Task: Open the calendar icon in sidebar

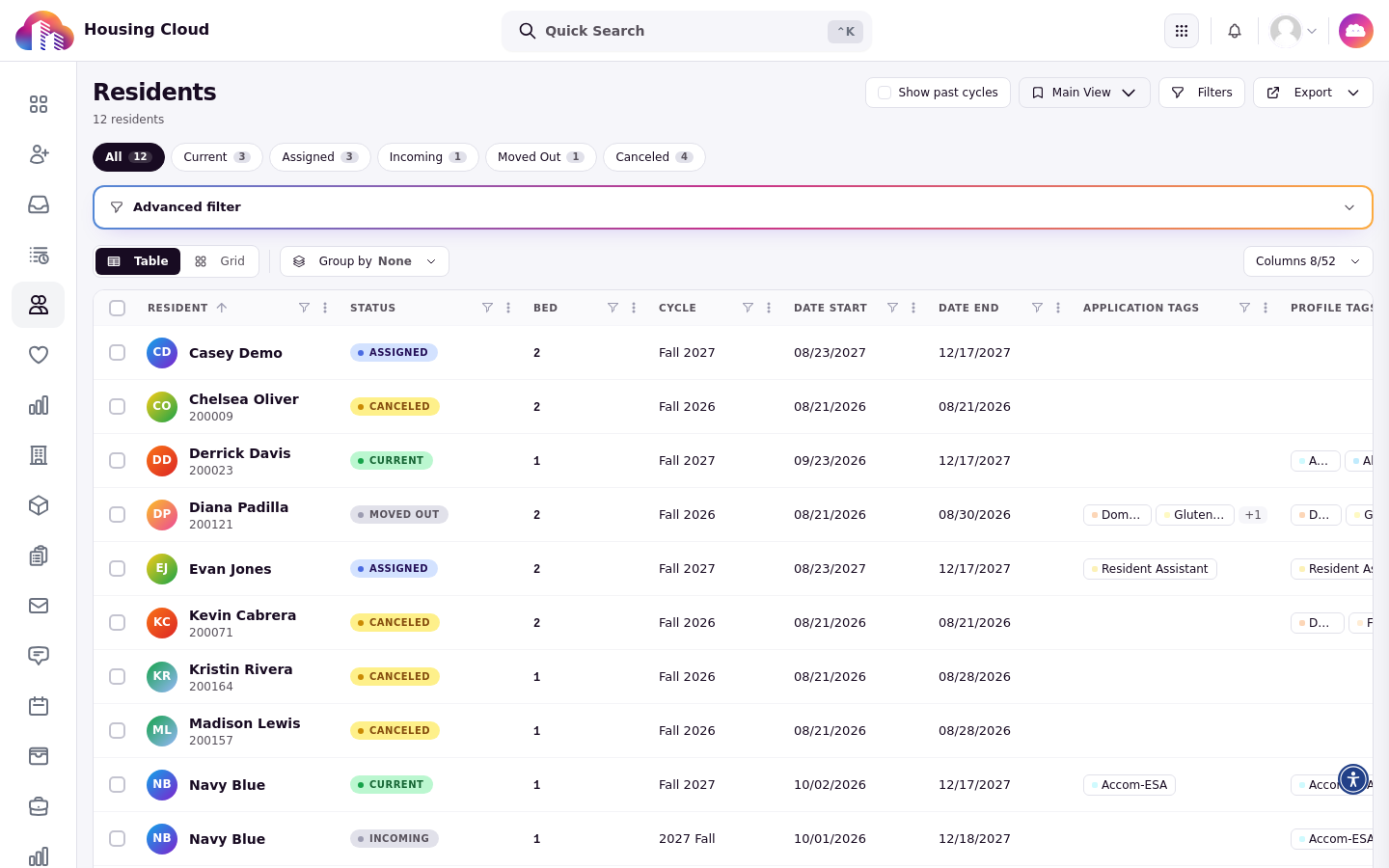Action: click(39, 706)
